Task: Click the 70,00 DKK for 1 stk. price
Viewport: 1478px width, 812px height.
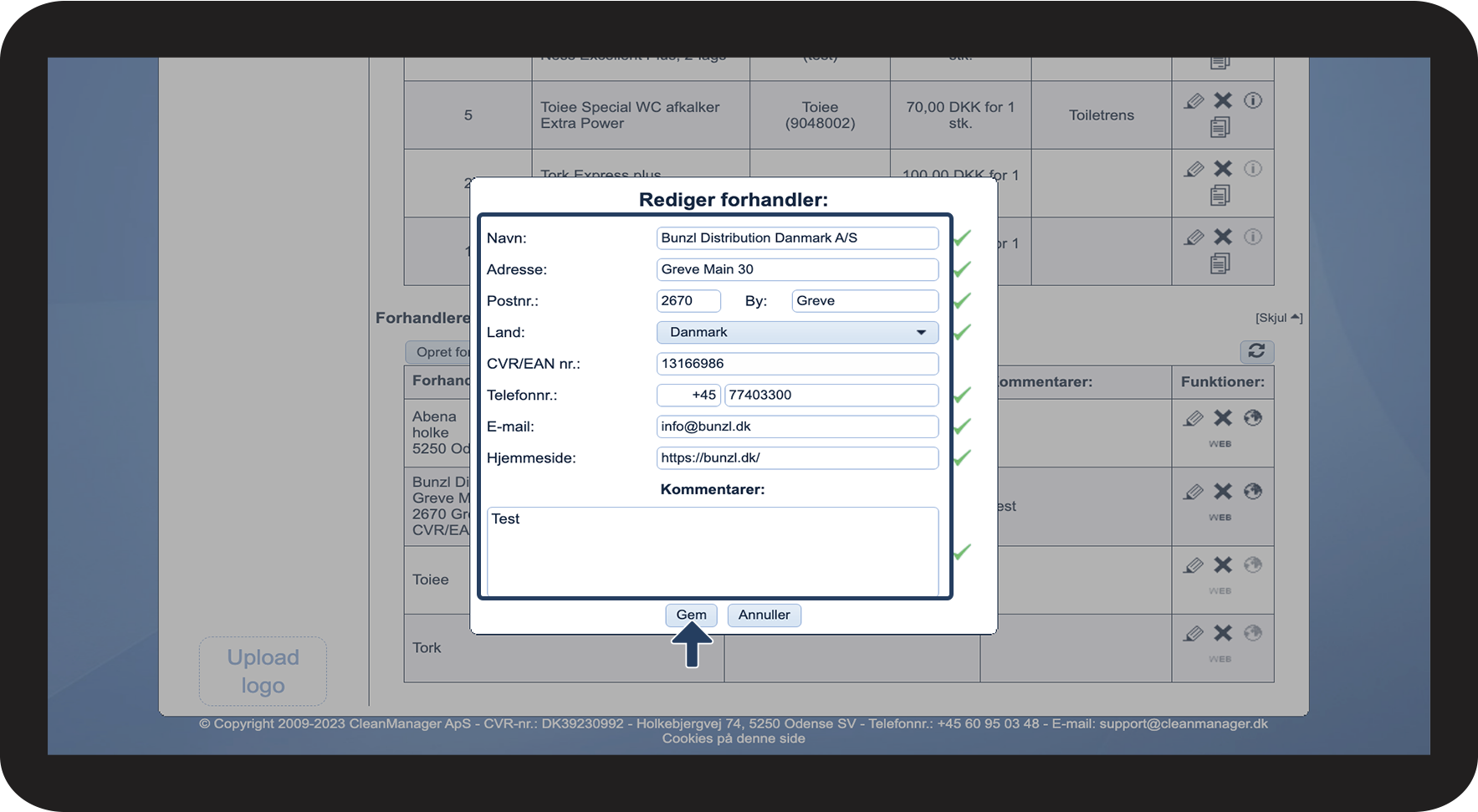Action: 960,115
